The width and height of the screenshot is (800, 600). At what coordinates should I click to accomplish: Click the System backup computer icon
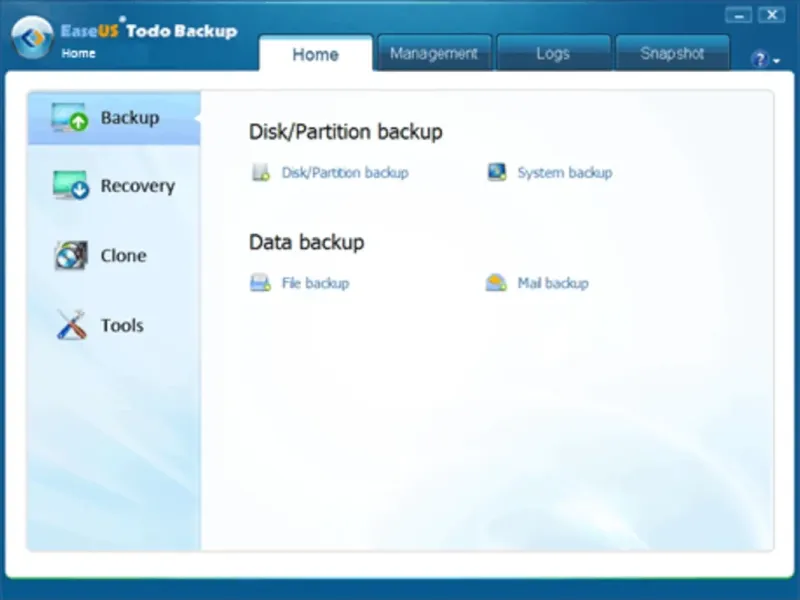[x=497, y=172]
